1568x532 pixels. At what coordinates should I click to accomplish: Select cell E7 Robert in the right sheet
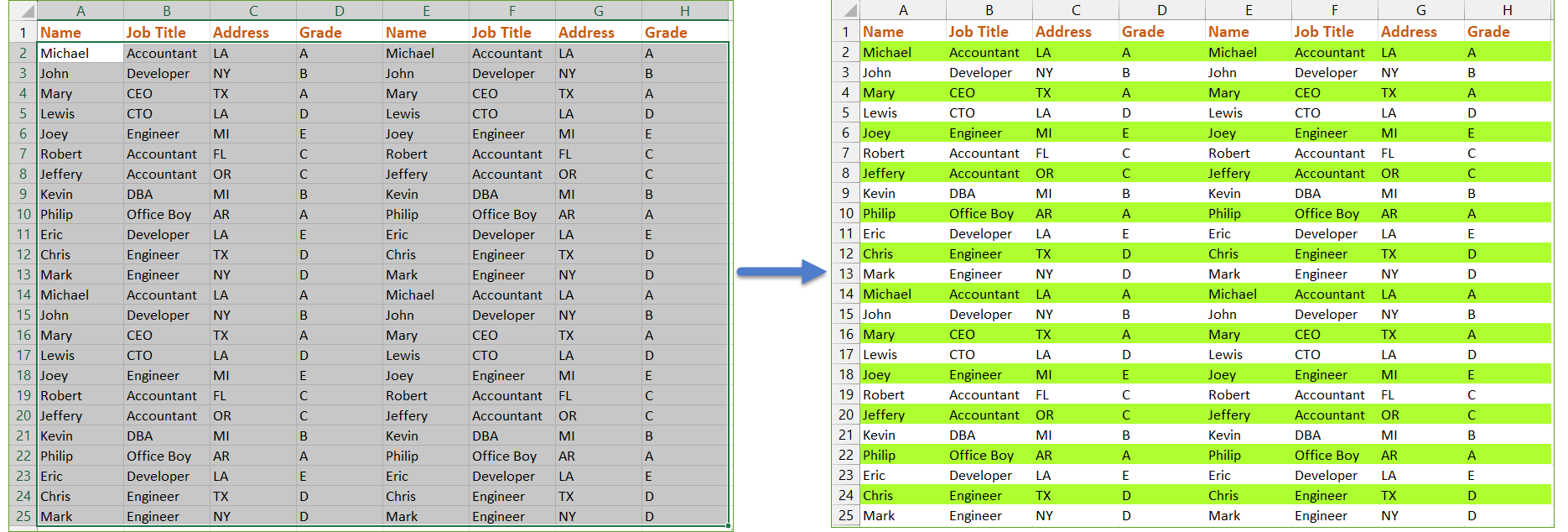pyautogui.click(x=1249, y=153)
